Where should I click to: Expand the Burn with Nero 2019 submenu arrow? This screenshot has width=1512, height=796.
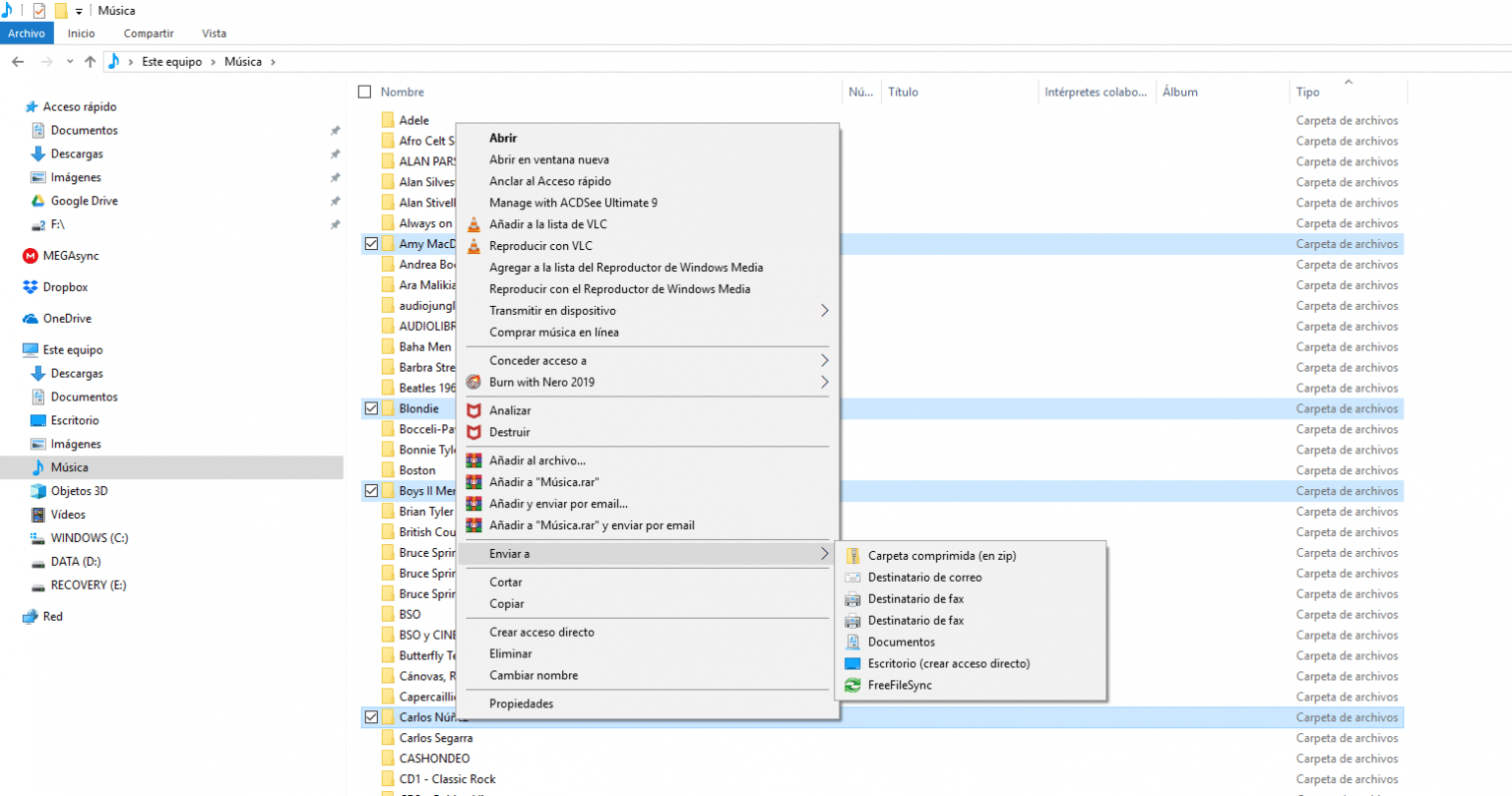pyautogui.click(x=825, y=383)
